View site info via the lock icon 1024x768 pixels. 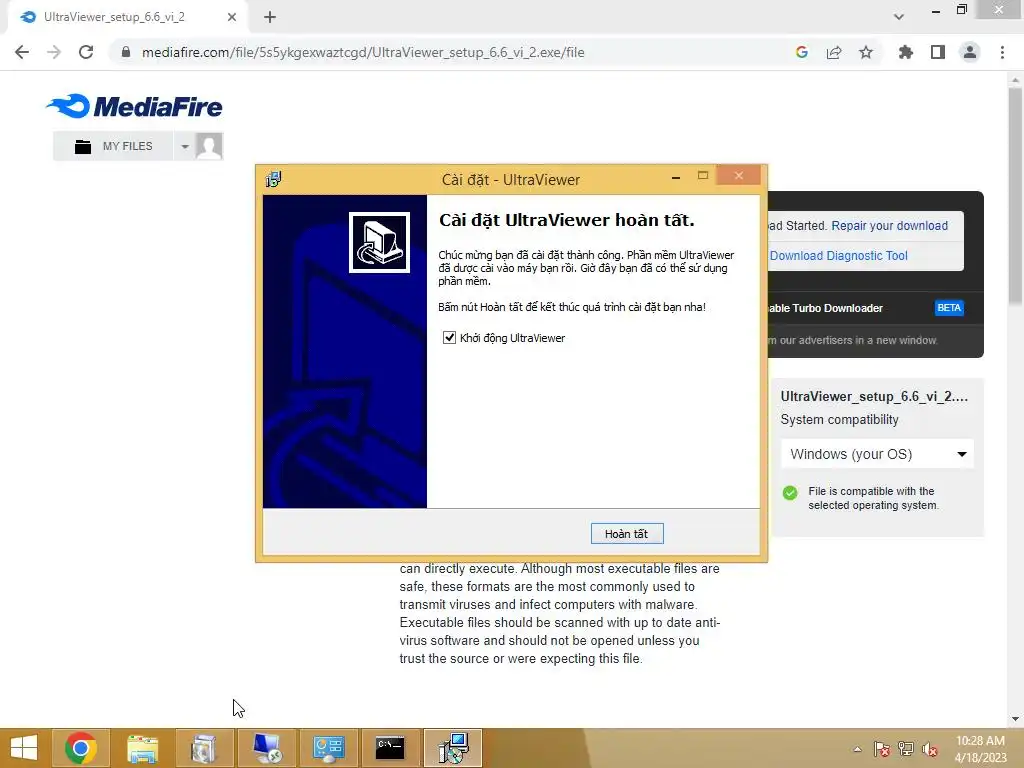(x=126, y=52)
